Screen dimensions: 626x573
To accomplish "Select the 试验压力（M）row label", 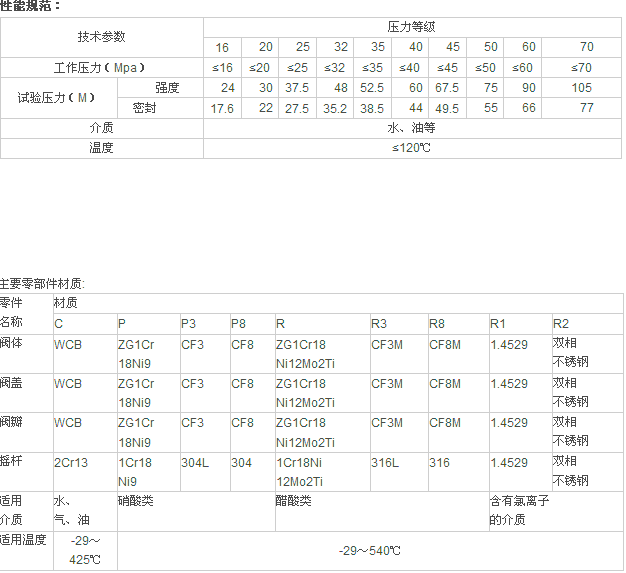I will coord(58,98).
